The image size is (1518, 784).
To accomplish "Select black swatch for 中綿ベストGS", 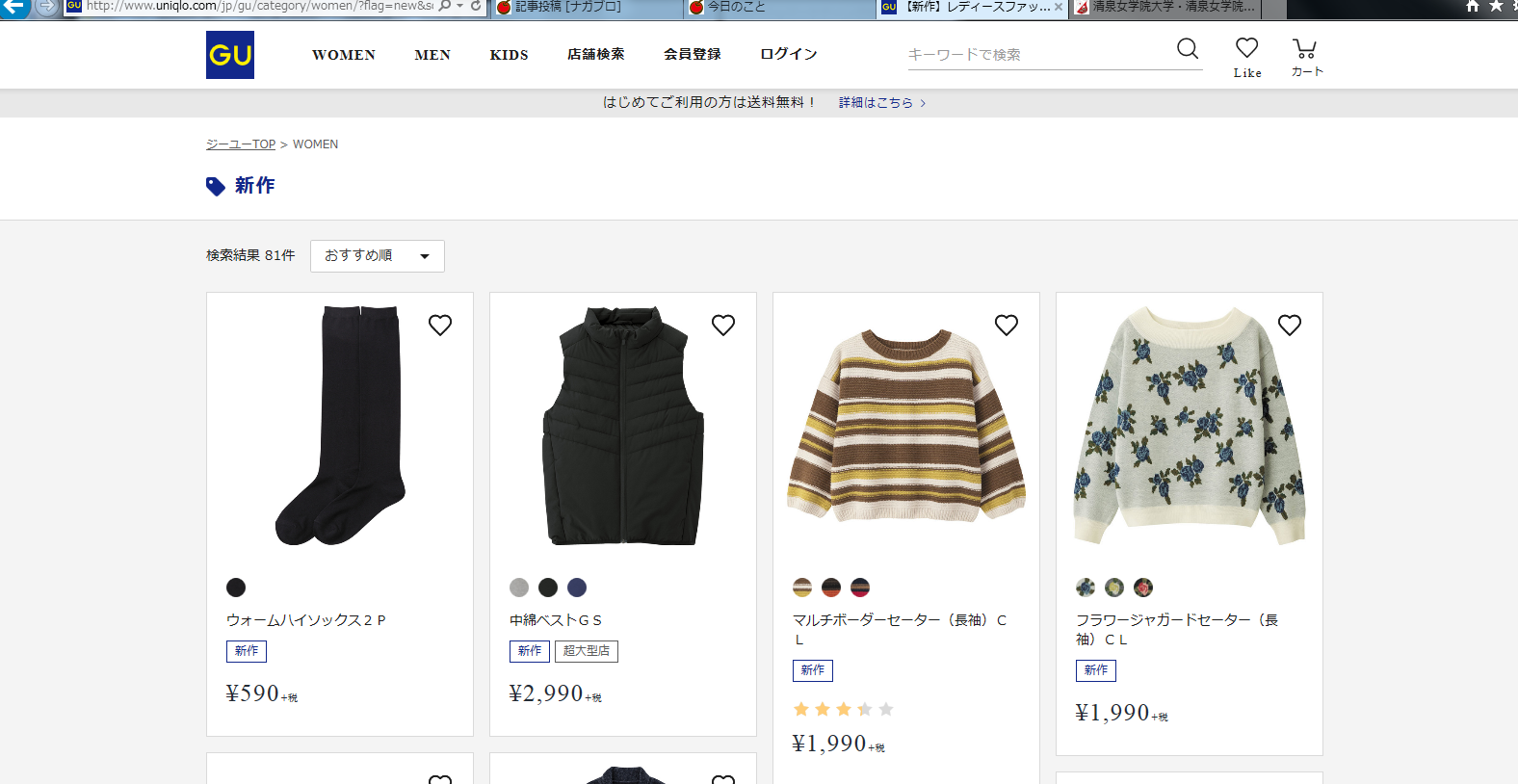I will [548, 588].
